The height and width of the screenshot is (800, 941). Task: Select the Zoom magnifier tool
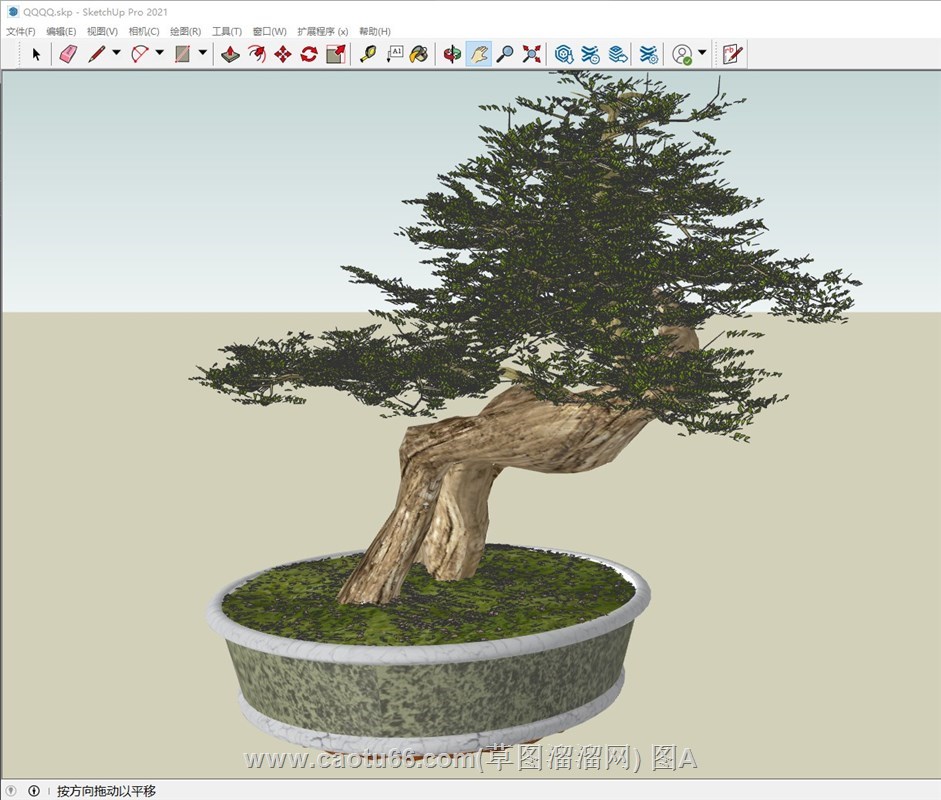(x=505, y=54)
